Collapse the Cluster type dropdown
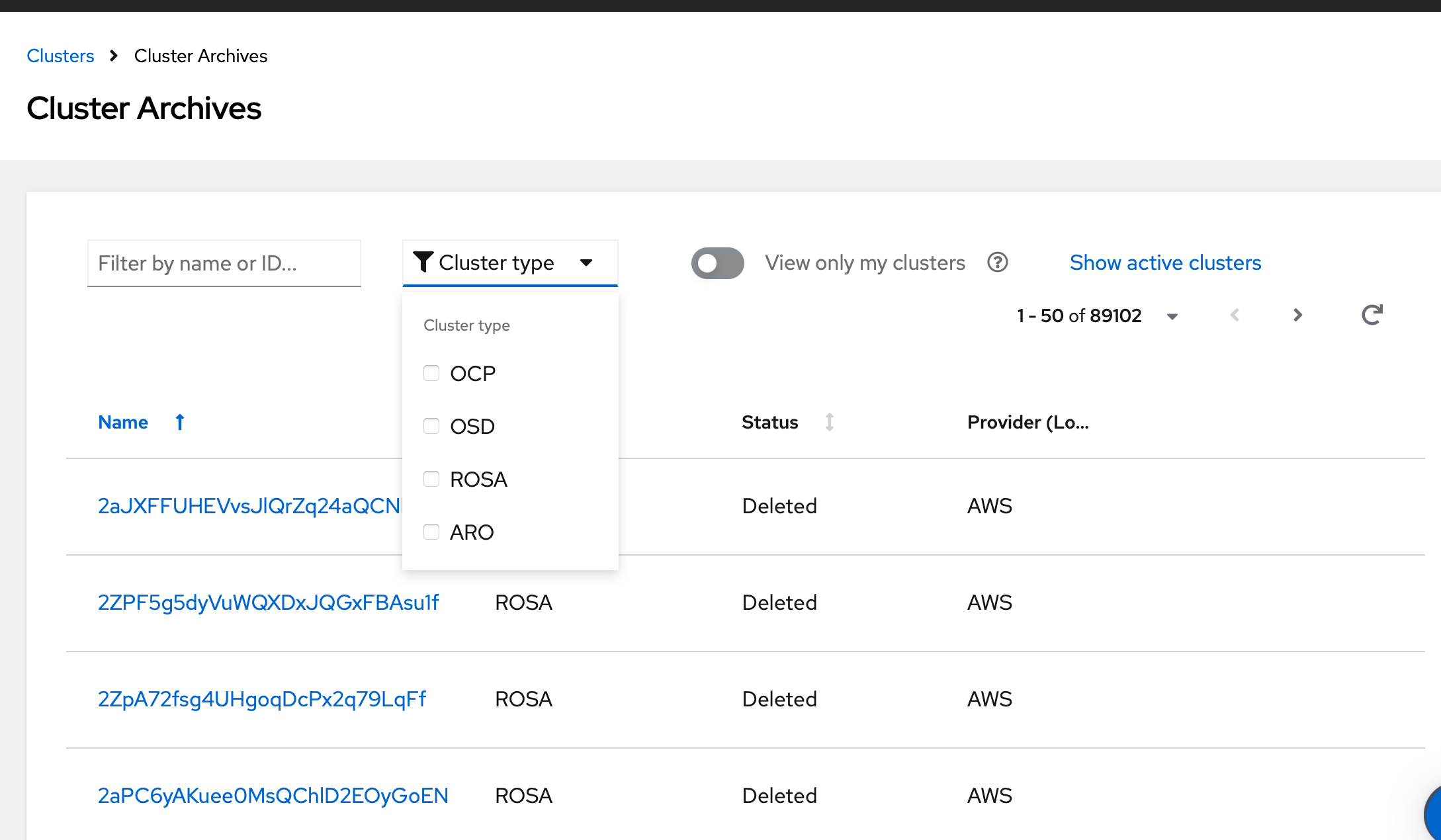 tap(586, 263)
